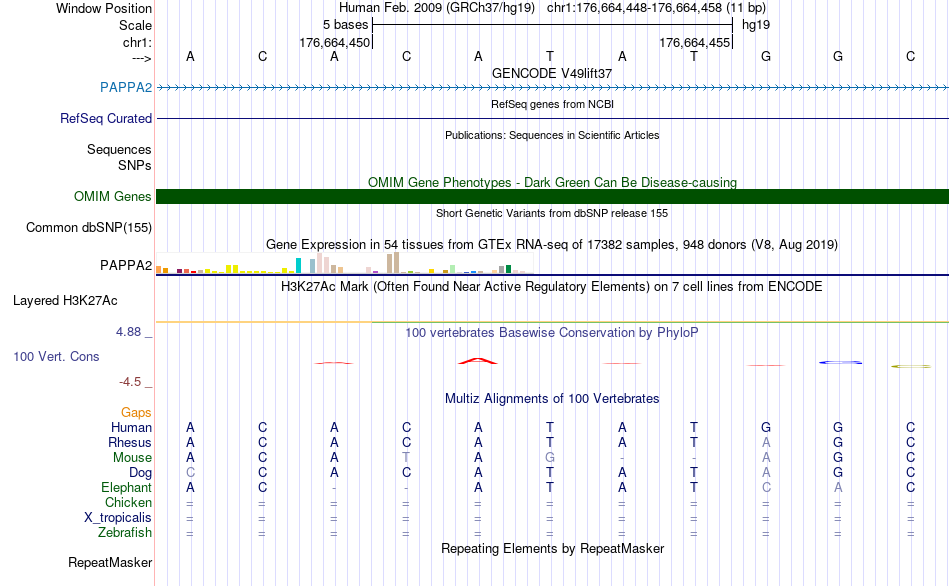
Task: Click the cyan bar in the GTEx chart
Action: click(x=298, y=265)
